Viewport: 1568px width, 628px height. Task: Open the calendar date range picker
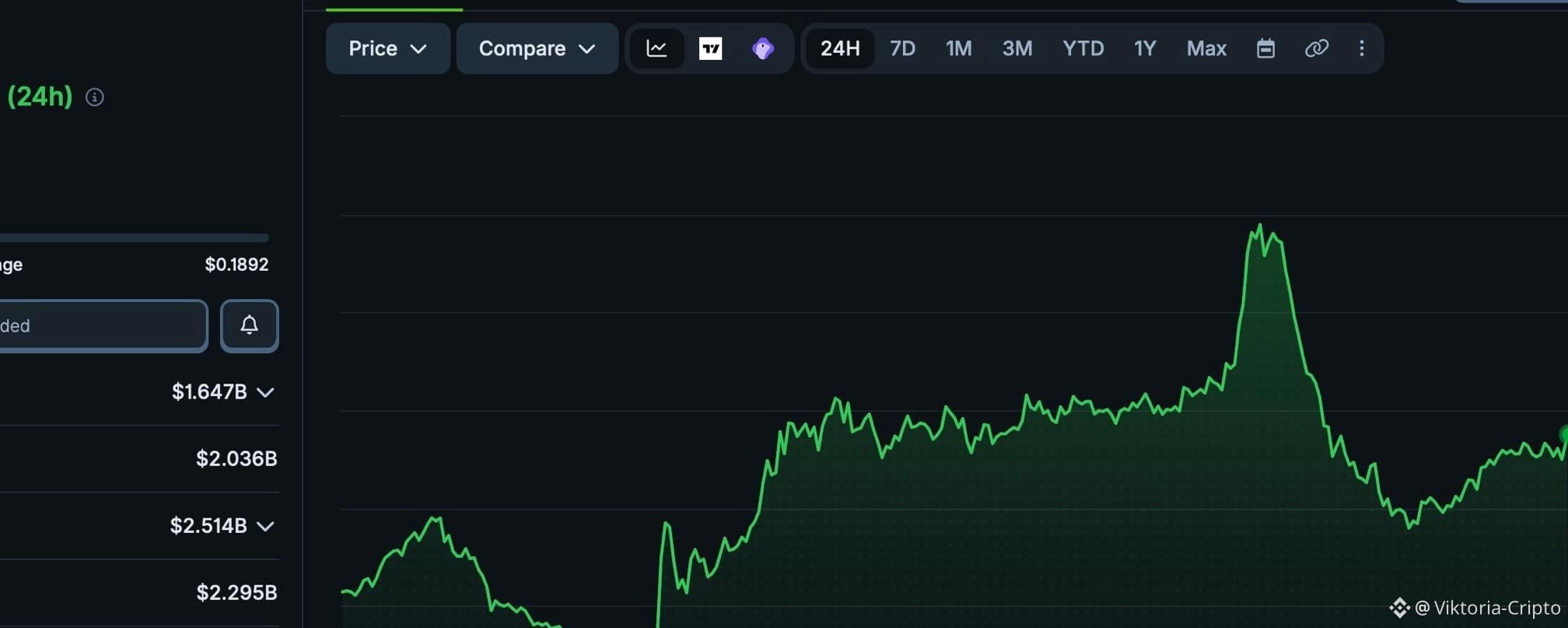pyautogui.click(x=1265, y=48)
